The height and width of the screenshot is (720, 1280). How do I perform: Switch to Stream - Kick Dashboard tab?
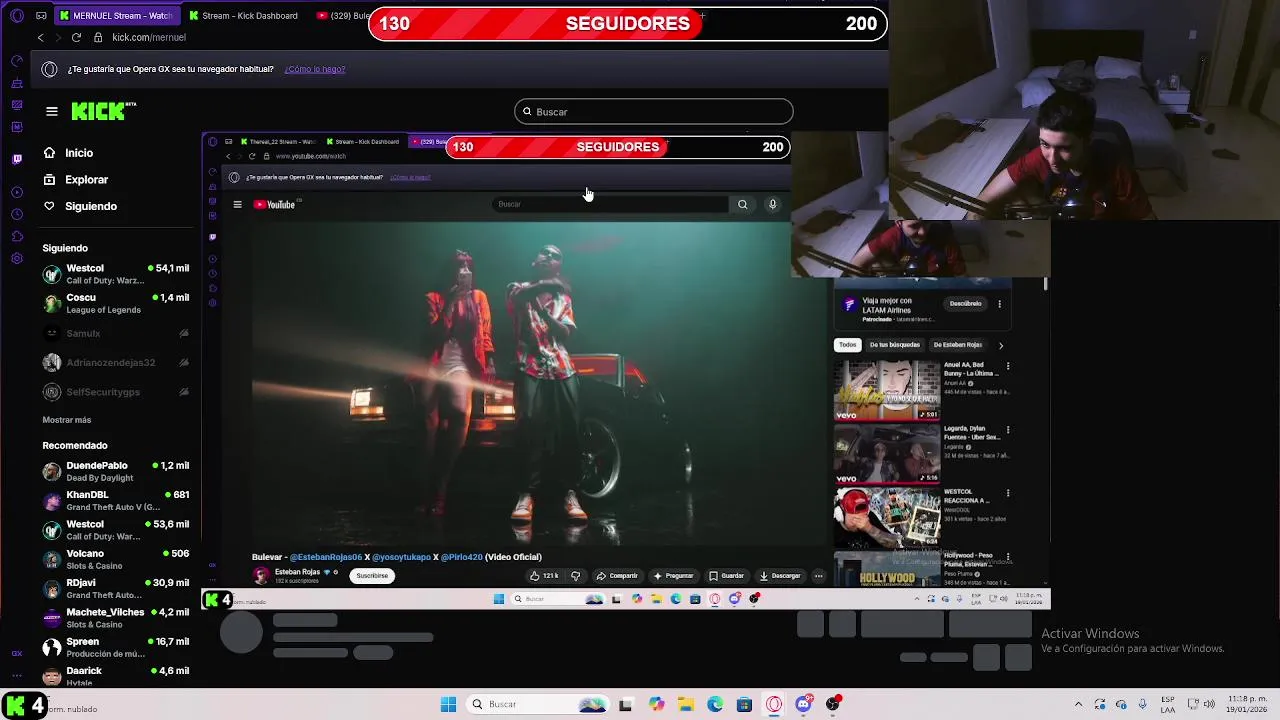(x=243, y=16)
